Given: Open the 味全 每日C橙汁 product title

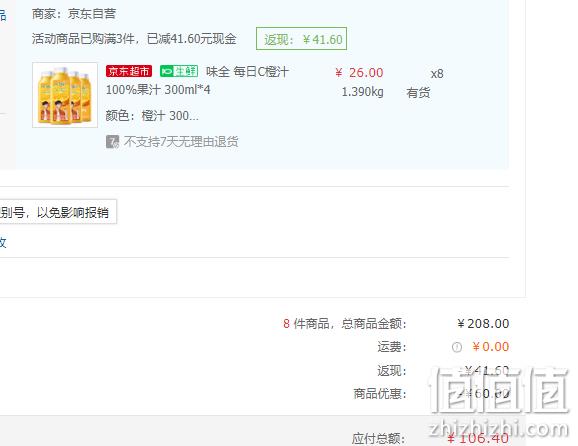Looking at the screenshot, I should tap(247, 72).
